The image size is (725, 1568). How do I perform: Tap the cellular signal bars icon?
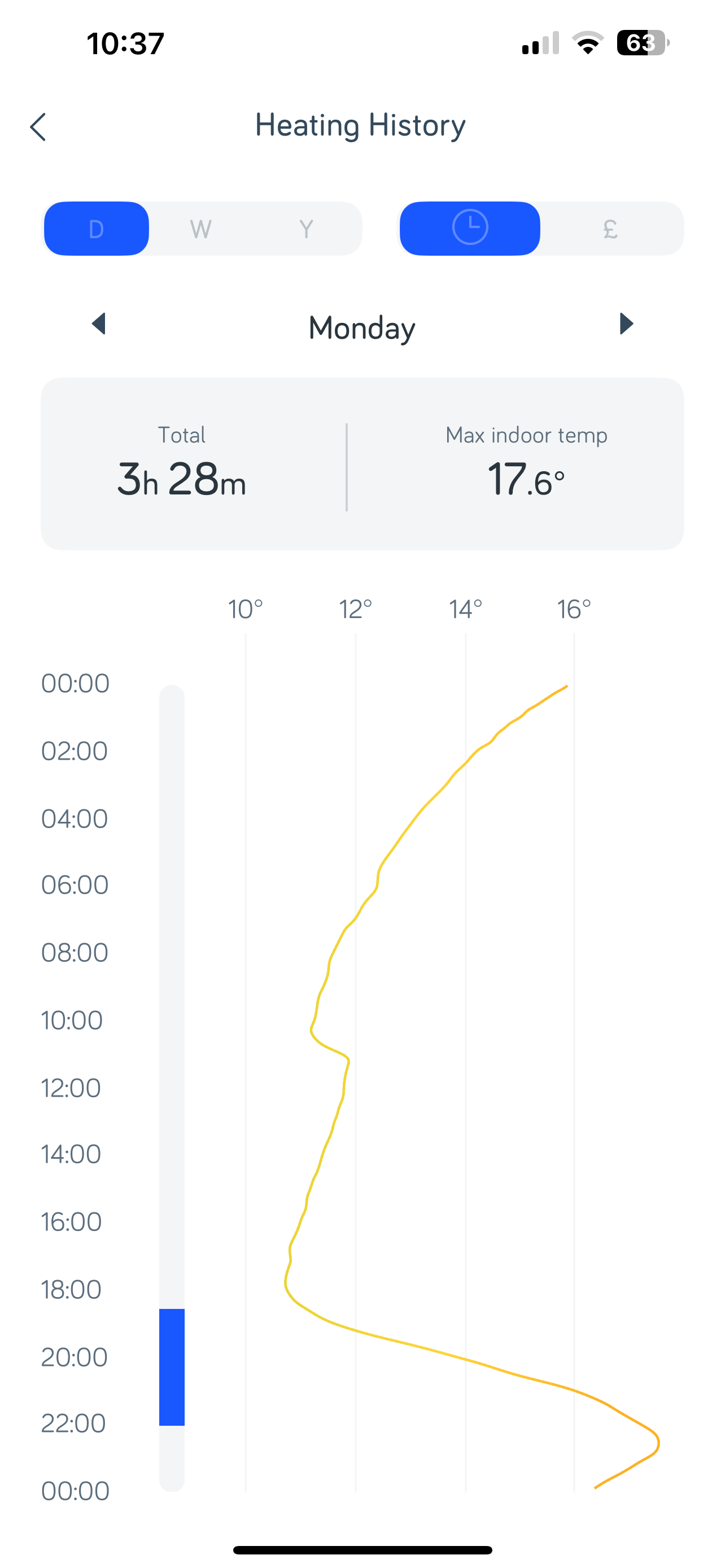click(x=540, y=43)
